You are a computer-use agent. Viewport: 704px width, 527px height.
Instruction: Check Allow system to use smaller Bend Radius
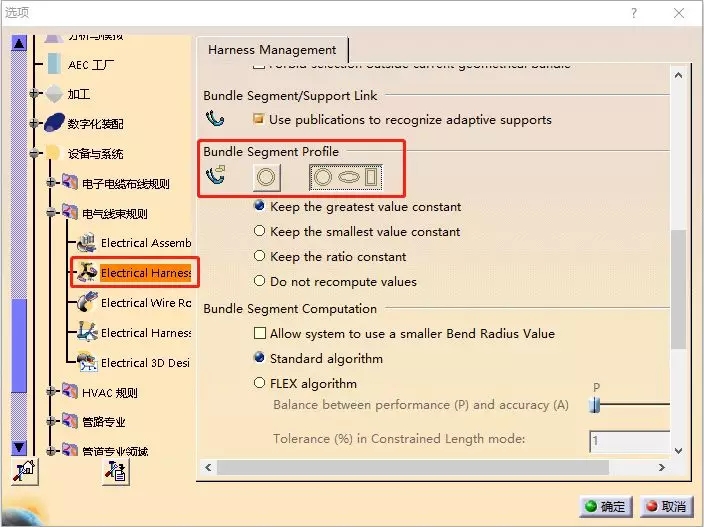[260, 334]
